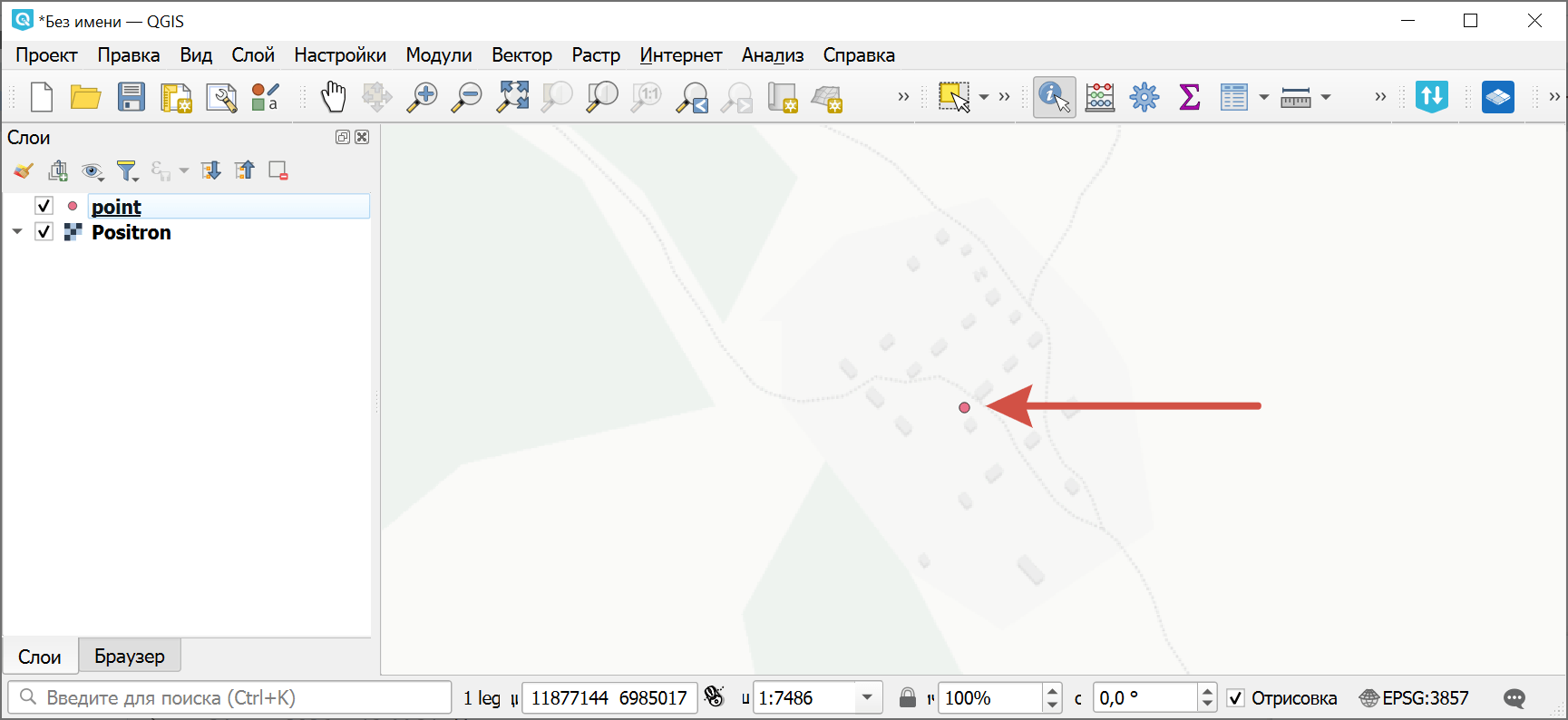Image resolution: width=1568 pixels, height=720 pixels.
Task: Click the Zoom In magnifier tool
Action: coord(422,96)
